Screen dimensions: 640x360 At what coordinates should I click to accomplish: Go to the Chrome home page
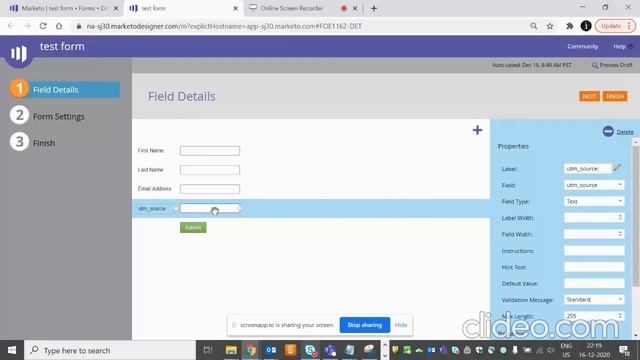click(59, 26)
